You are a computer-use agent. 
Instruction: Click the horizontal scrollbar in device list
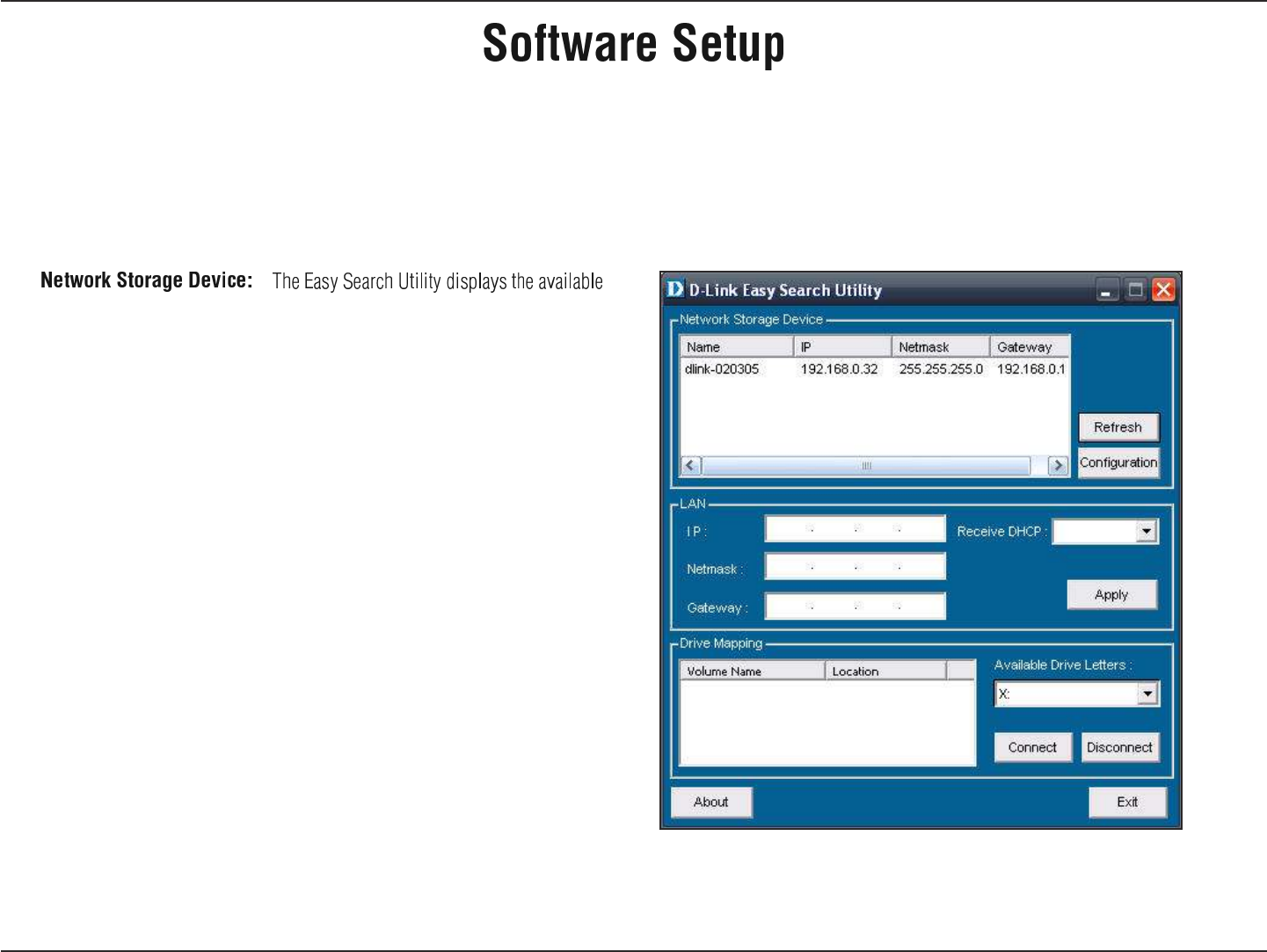[x=866, y=465]
